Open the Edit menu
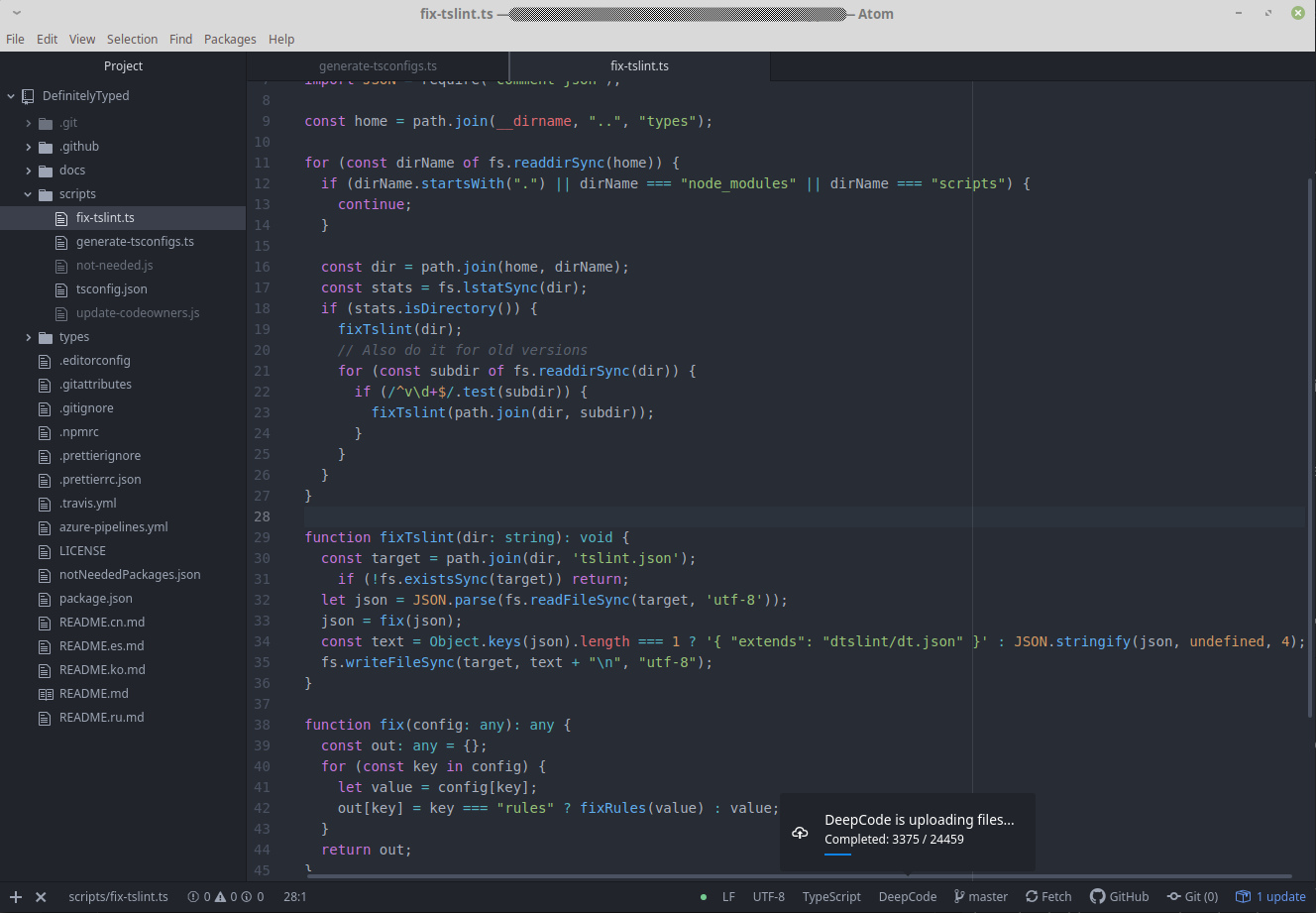The height and width of the screenshot is (913, 1316). coord(48,39)
